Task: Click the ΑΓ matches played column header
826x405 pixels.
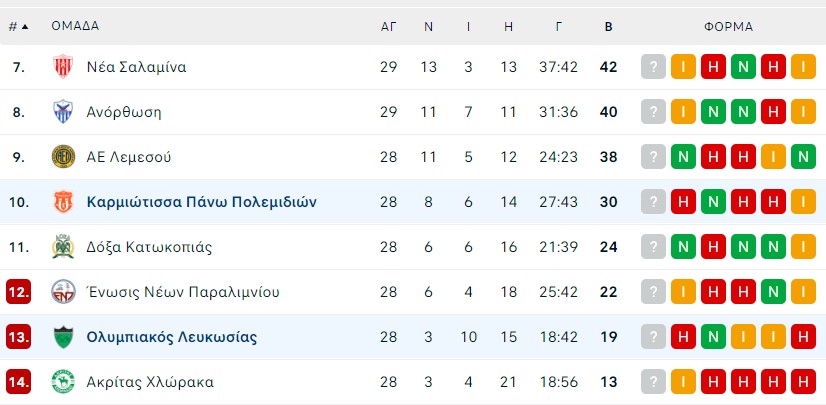Action: 388,26
